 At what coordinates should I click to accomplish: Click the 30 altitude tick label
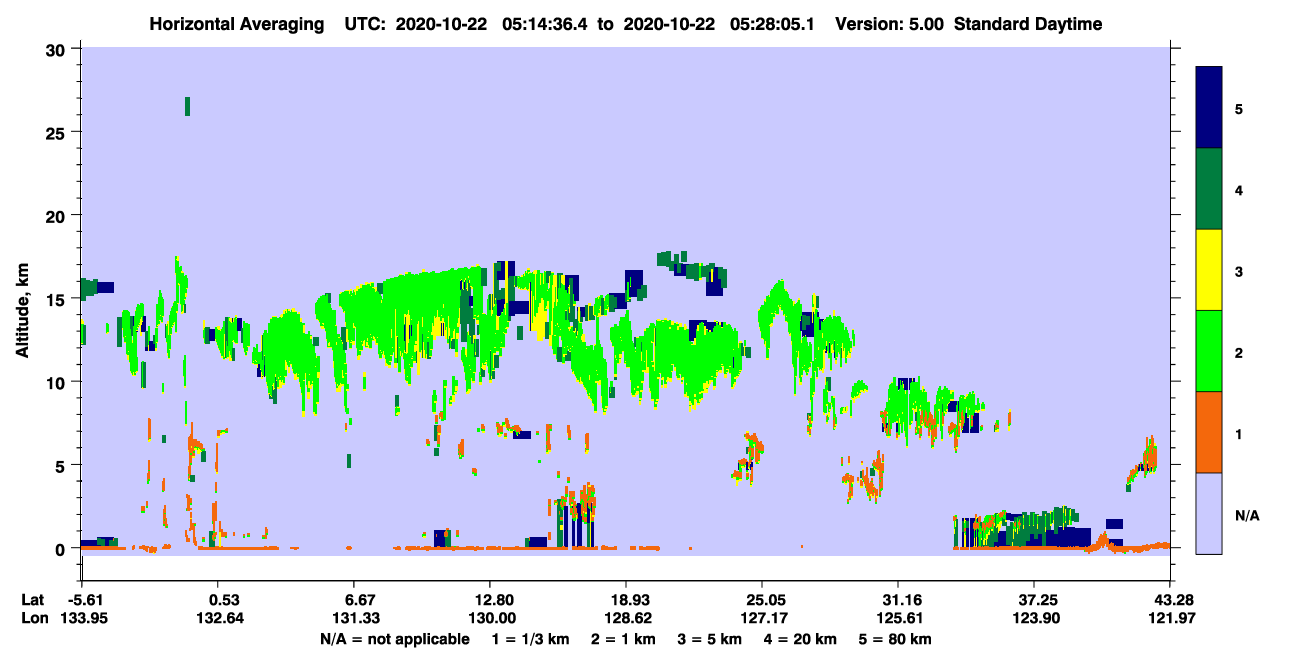click(59, 49)
